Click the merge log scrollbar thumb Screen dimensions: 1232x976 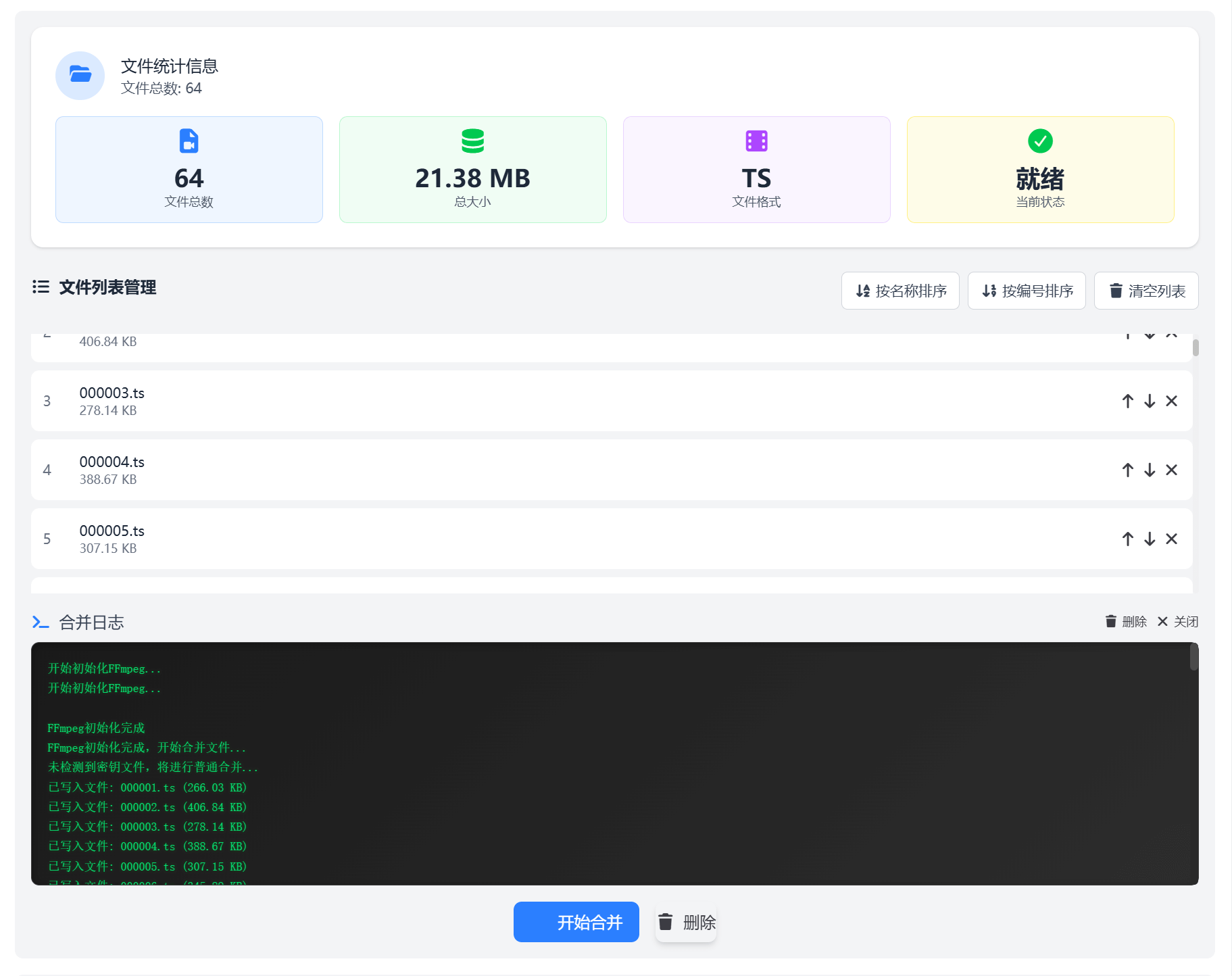tap(1194, 657)
